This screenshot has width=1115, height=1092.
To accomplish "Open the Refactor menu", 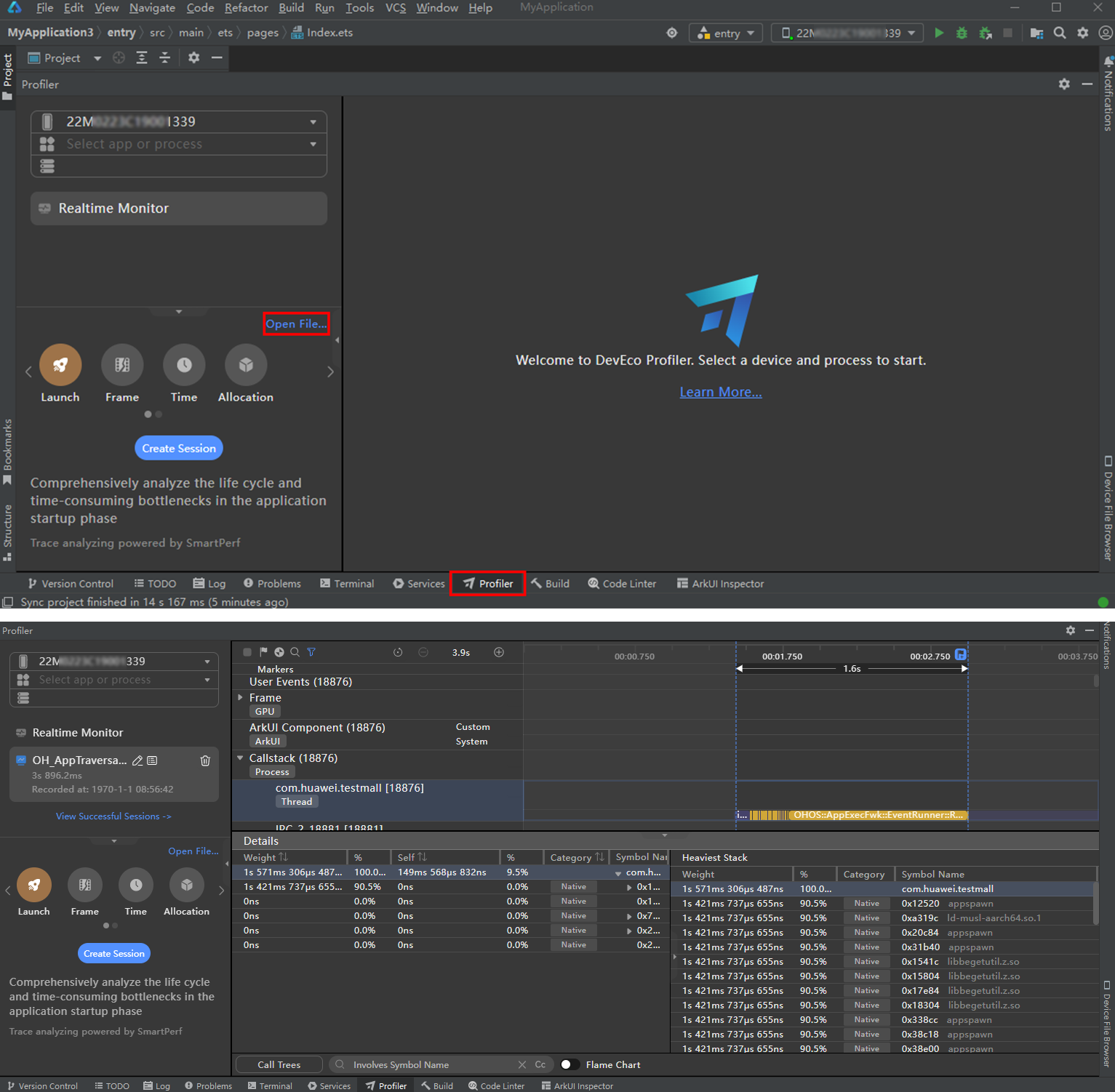I will click(x=246, y=8).
